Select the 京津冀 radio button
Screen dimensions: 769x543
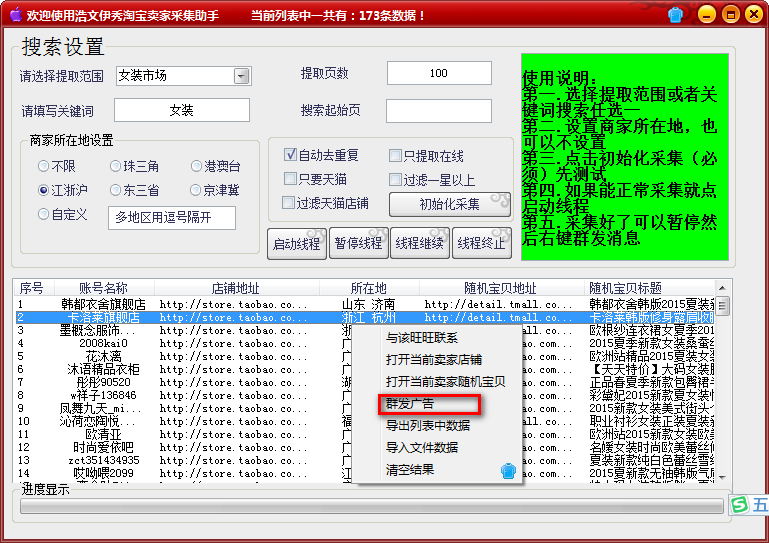195,190
